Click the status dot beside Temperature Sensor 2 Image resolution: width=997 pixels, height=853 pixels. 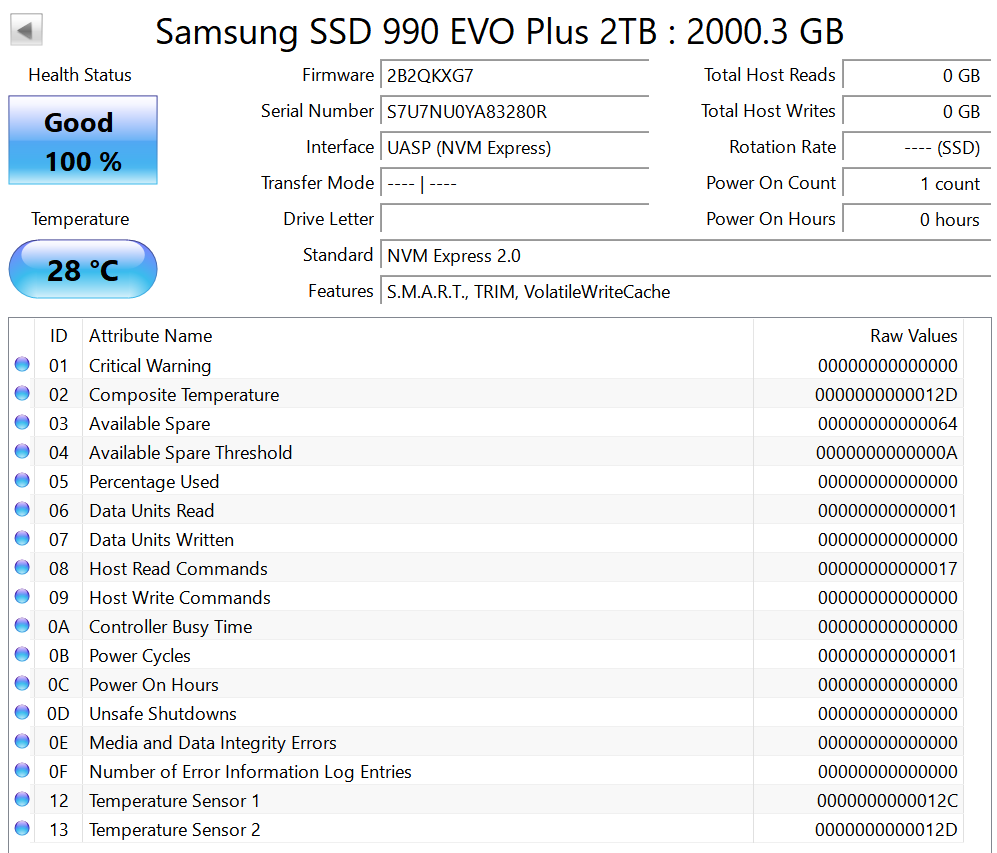click(x=22, y=828)
